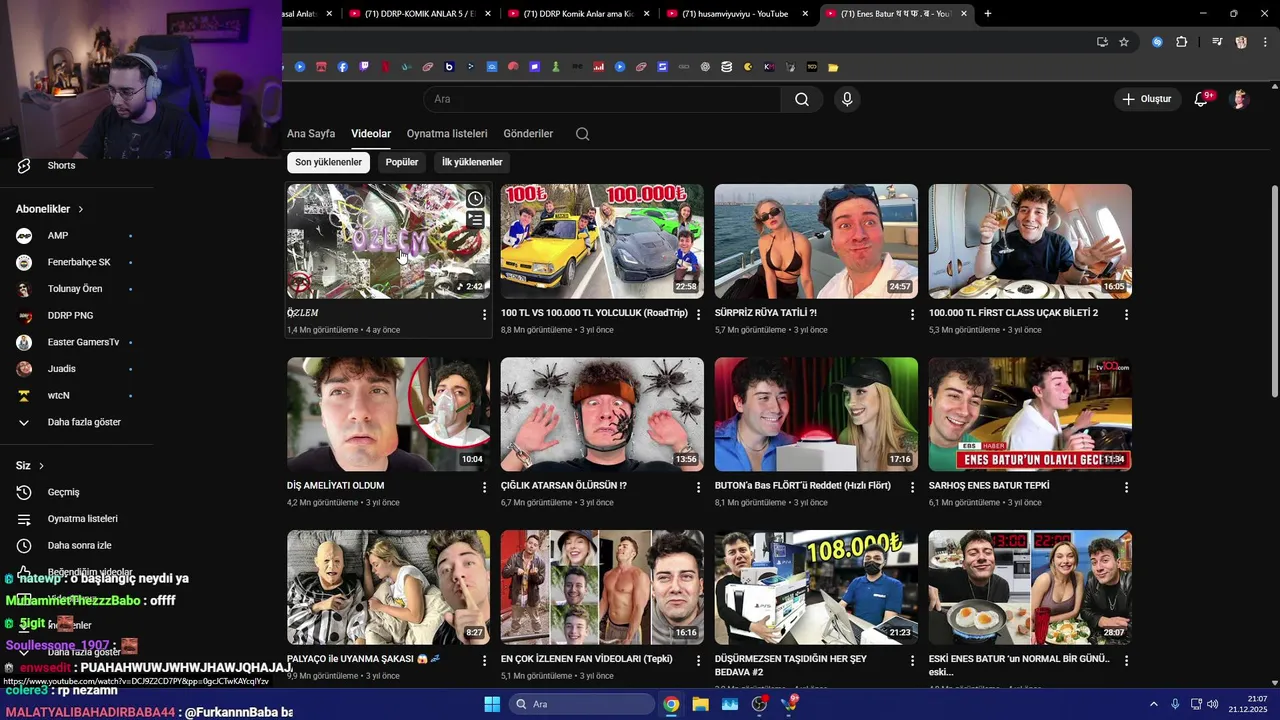Click YouTube search input field
This screenshot has width=1280, height=720.
[x=602, y=99]
